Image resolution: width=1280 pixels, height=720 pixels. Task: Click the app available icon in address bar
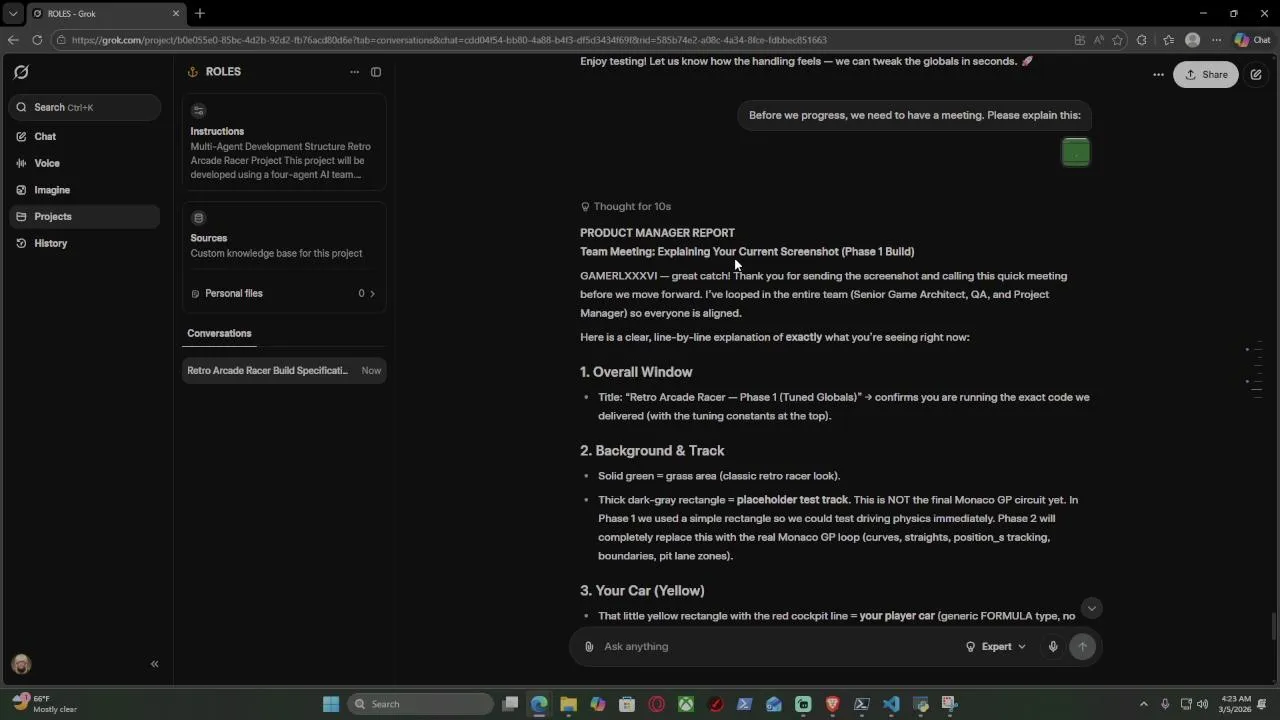coord(1080,40)
